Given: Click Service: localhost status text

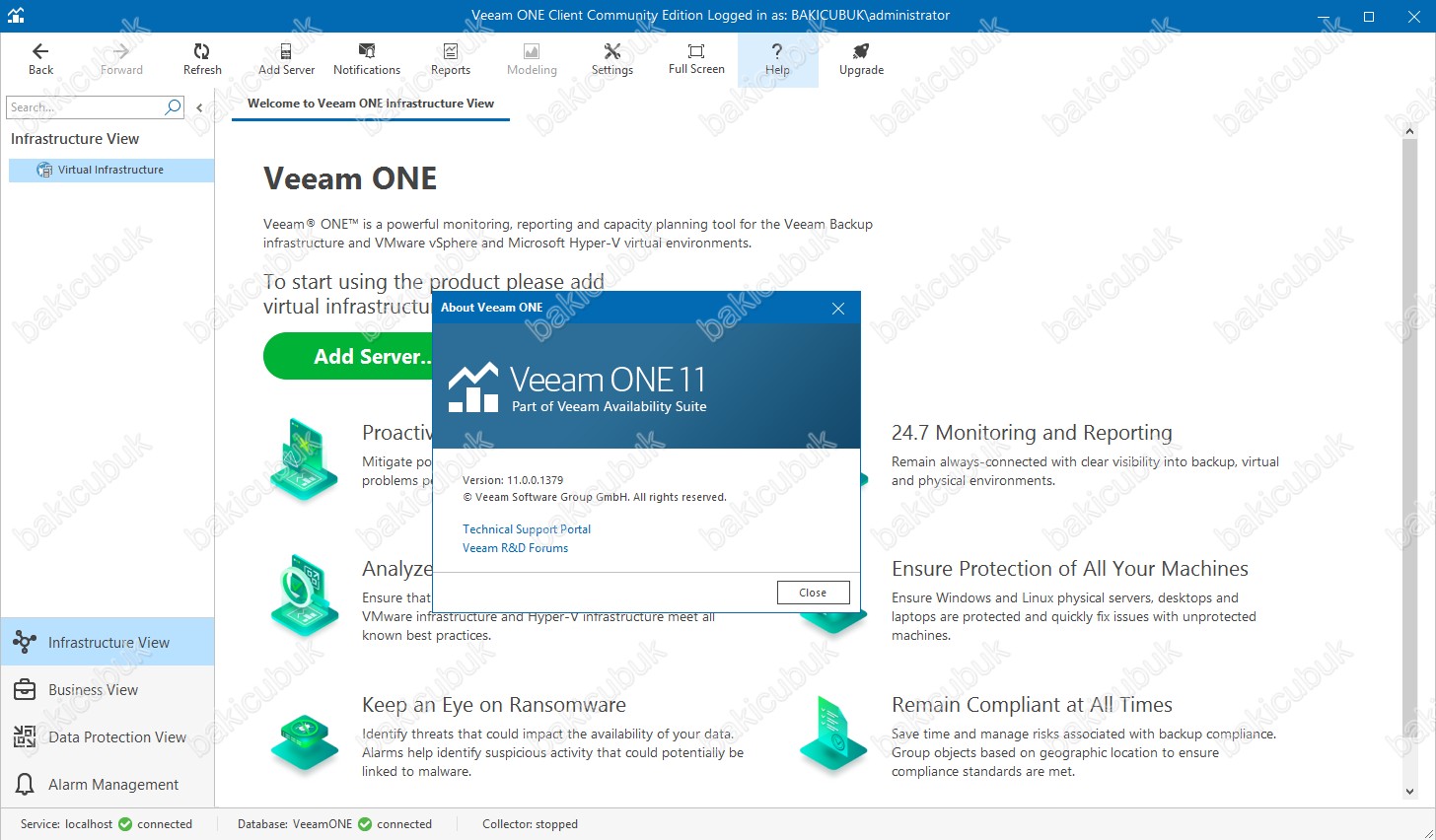Looking at the screenshot, I should pos(66,824).
